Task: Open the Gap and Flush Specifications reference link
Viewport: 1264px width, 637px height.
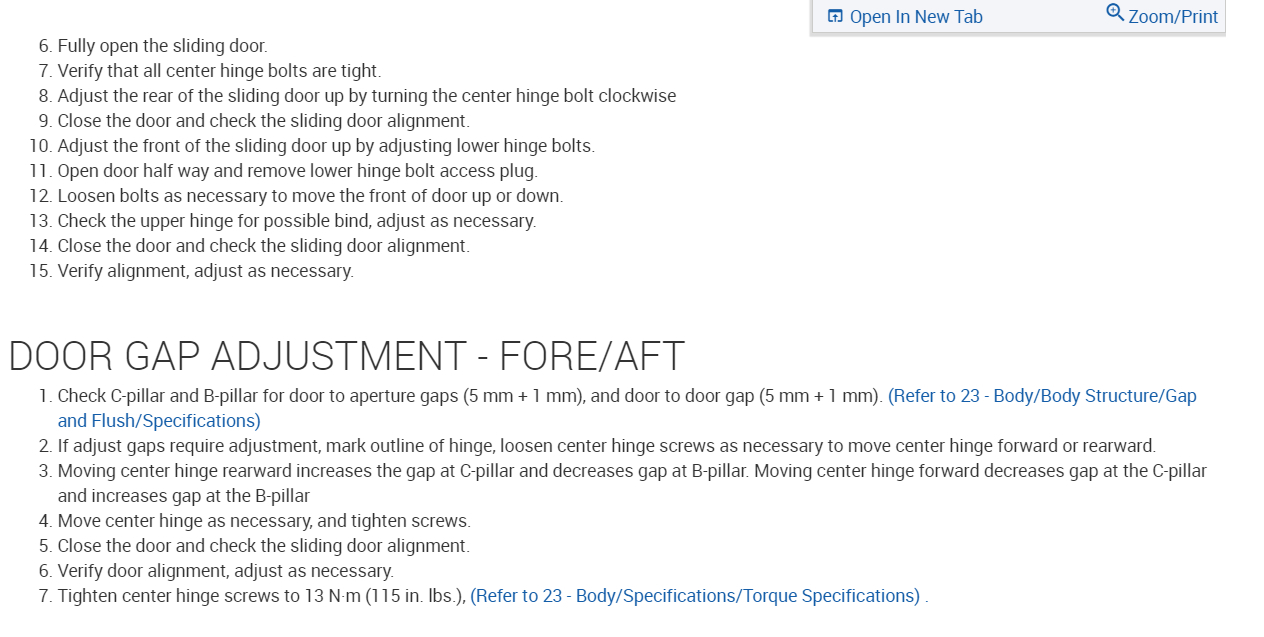Action: click(1041, 396)
